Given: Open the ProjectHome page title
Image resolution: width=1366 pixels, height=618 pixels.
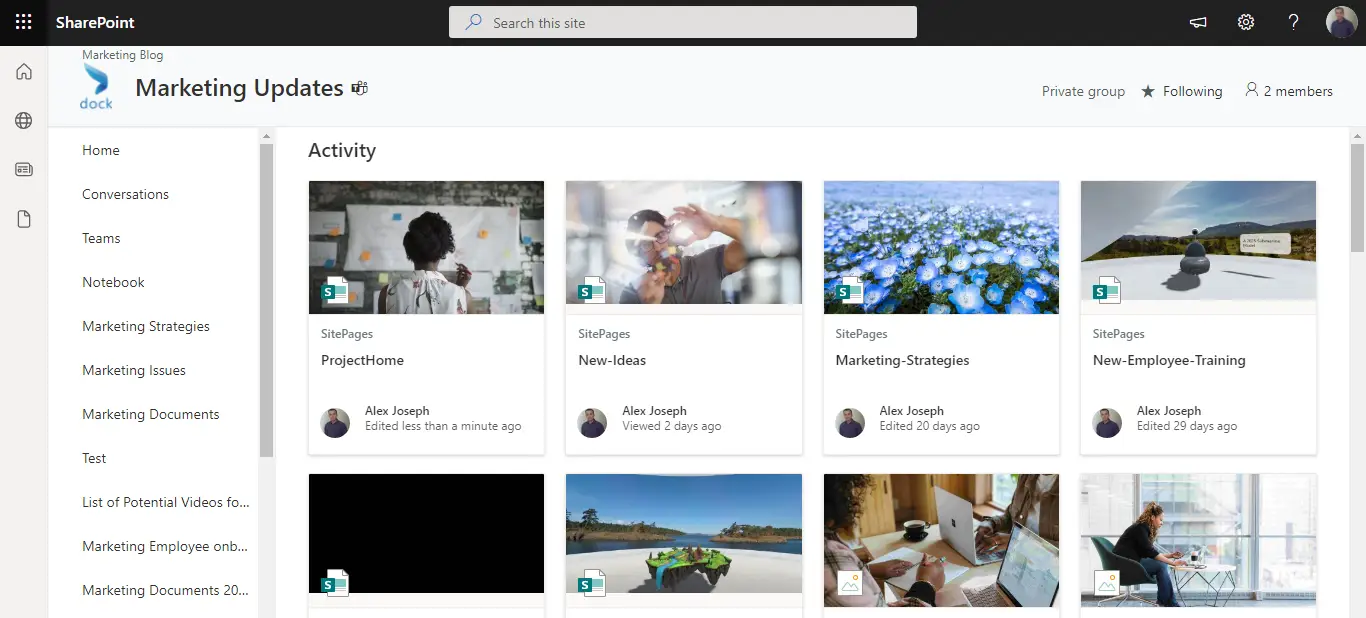Looking at the screenshot, I should point(362,360).
